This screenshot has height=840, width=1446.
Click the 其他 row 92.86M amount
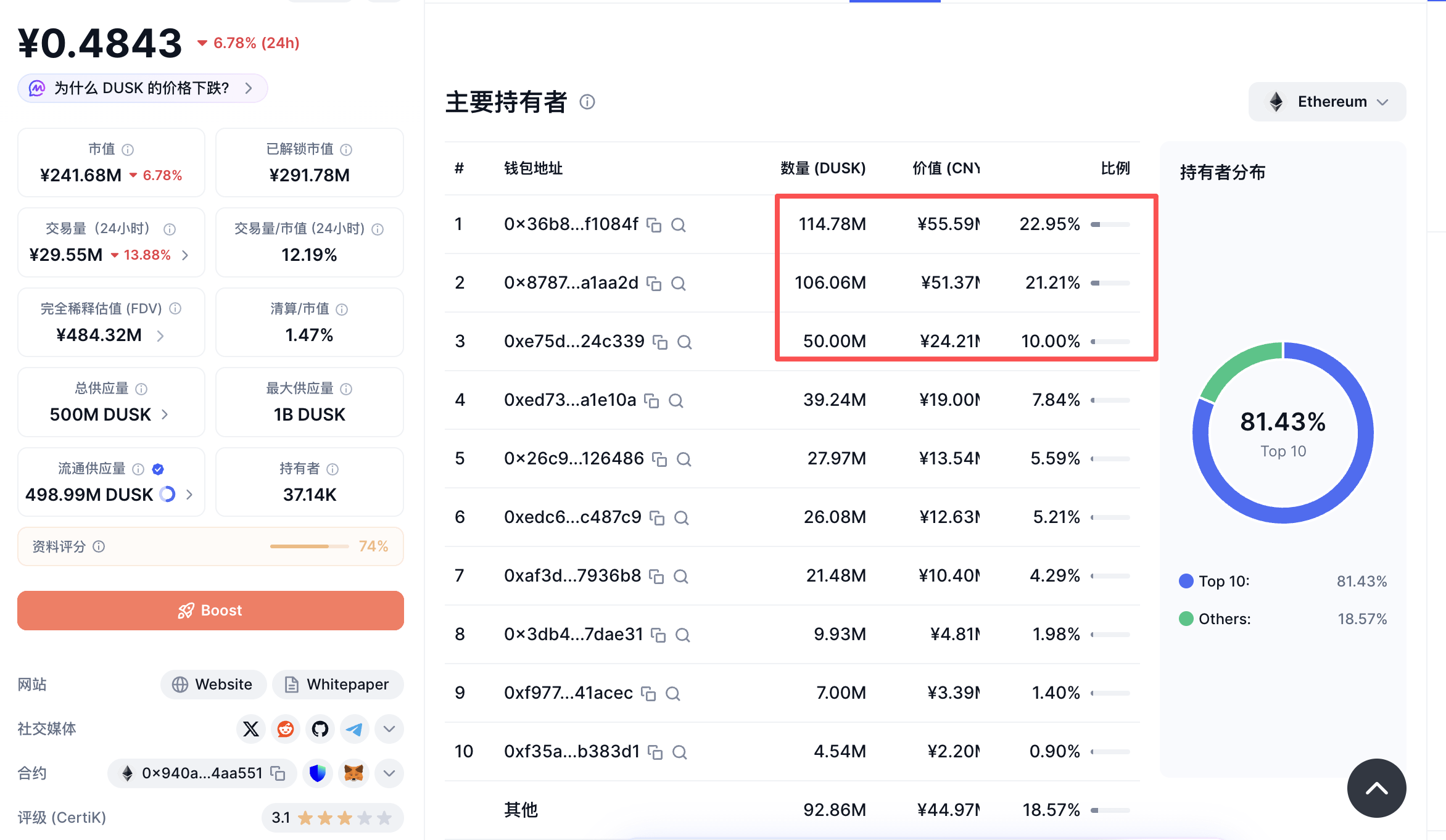pyautogui.click(x=834, y=810)
